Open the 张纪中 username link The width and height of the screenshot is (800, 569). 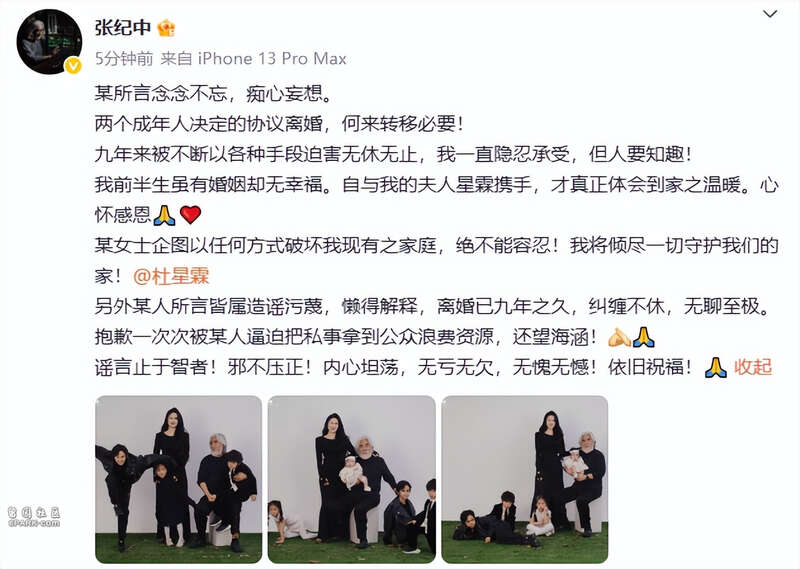coord(122,28)
